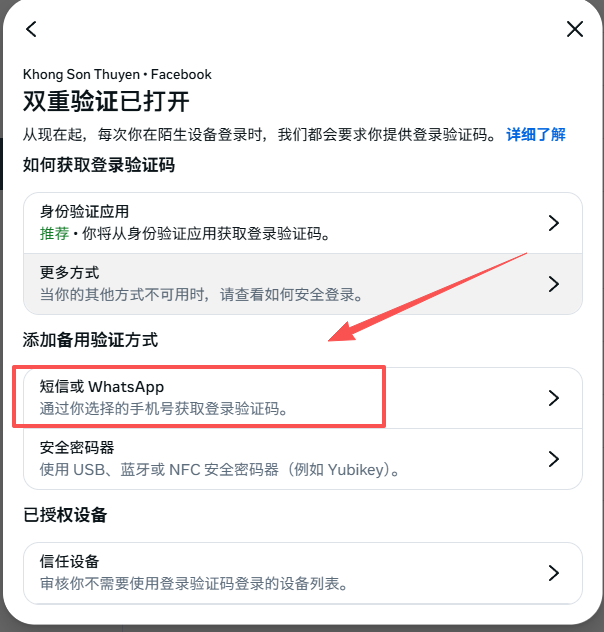
Task: Click the chevron on 短信或 WhatsApp row
Action: (x=554, y=398)
